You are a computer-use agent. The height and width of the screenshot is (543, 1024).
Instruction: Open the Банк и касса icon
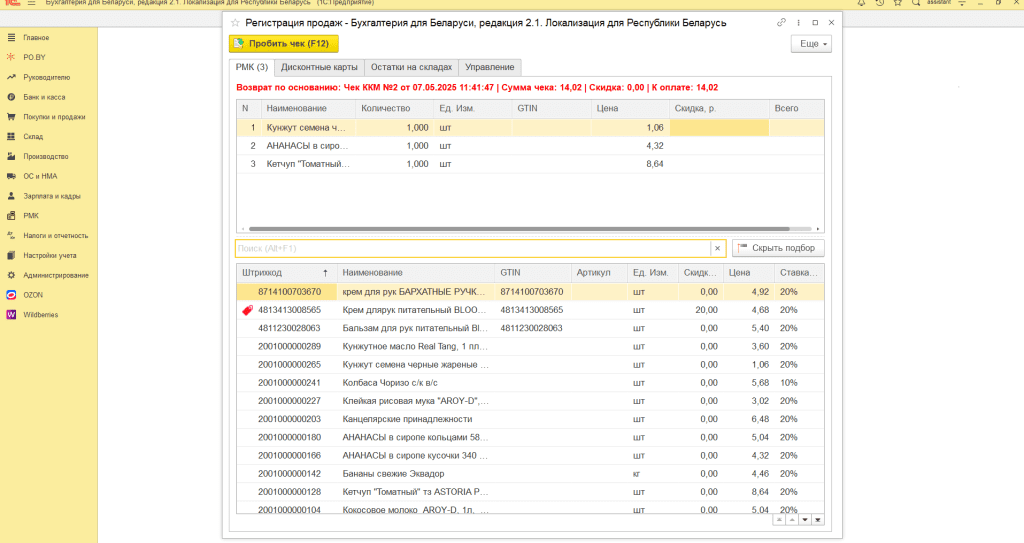tap(11, 97)
